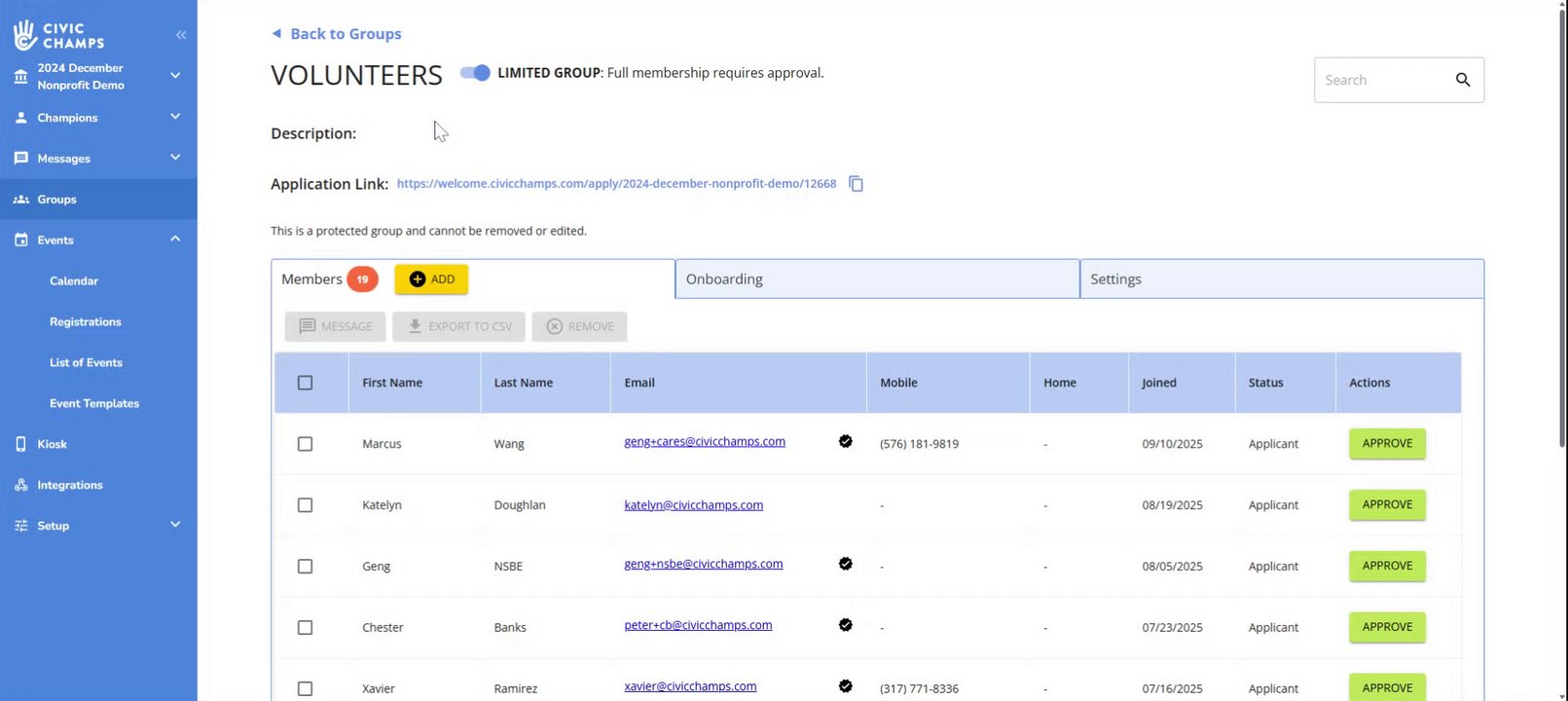
Task: Collapse the sidebar with double-chevron icon
Action: 181,35
